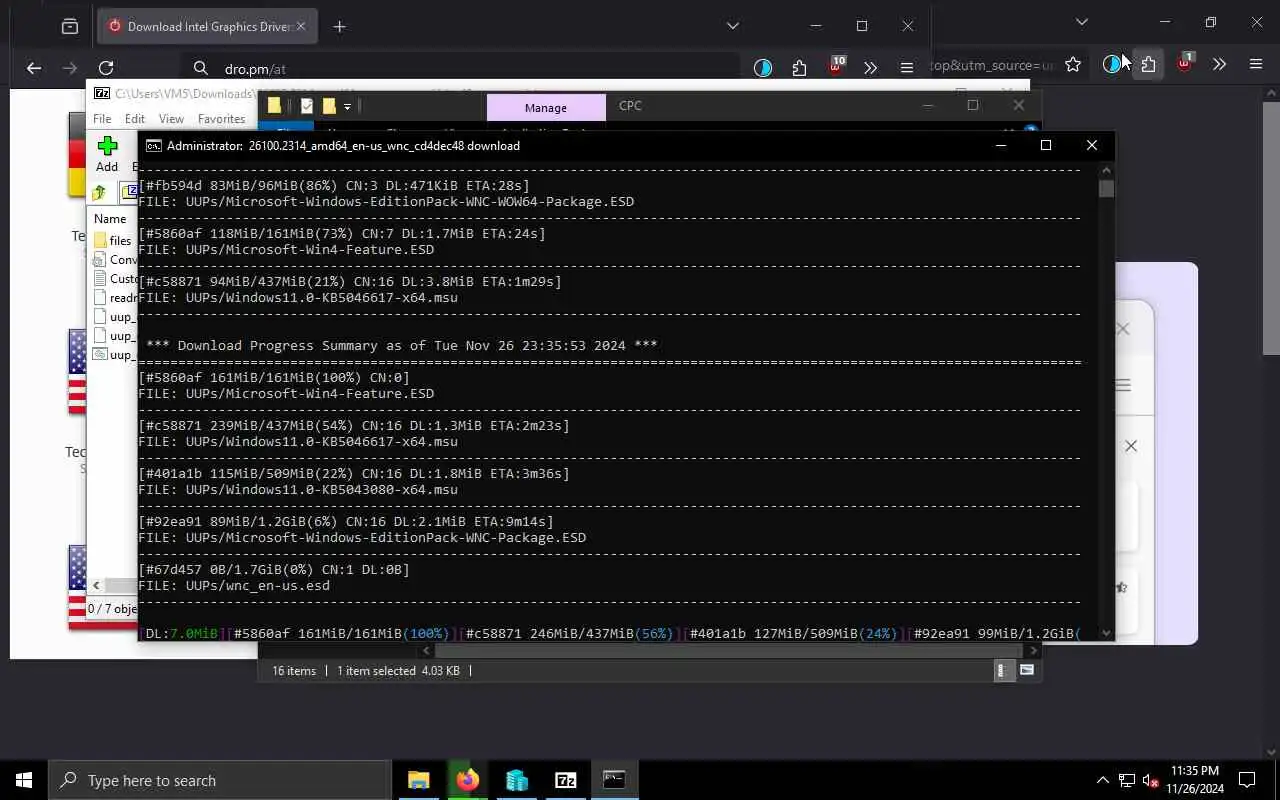
Task: Click new folder icon in Explorer title bar
Action: (x=329, y=105)
